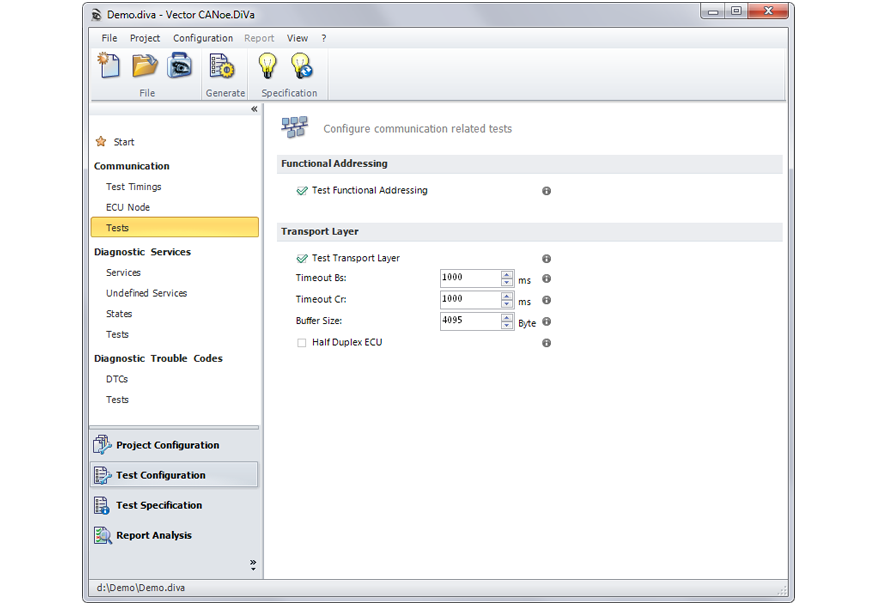Select ECU Node in navigation
The image size is (880, 605).
click(x=128, y=208)
